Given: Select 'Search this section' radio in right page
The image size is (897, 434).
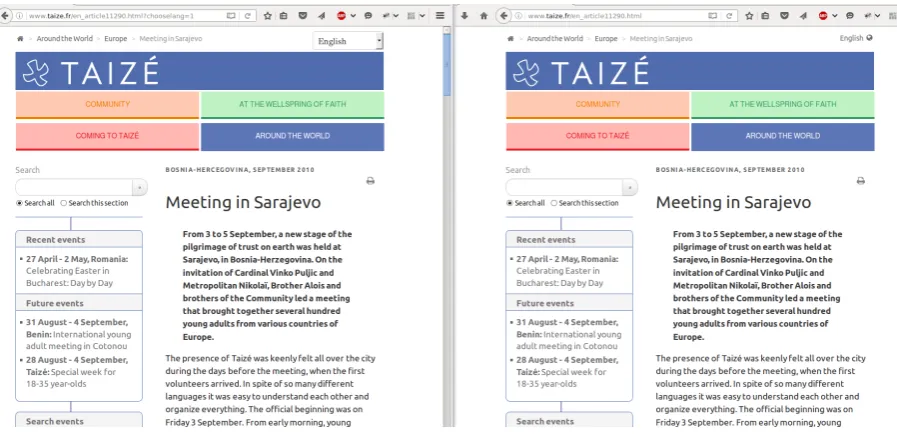Looking at the screenshot, I should [x=554, y=203].
